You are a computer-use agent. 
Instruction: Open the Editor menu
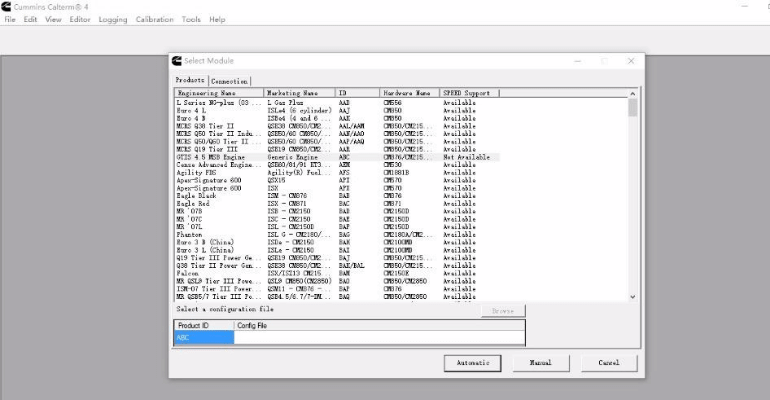point(80,20)
